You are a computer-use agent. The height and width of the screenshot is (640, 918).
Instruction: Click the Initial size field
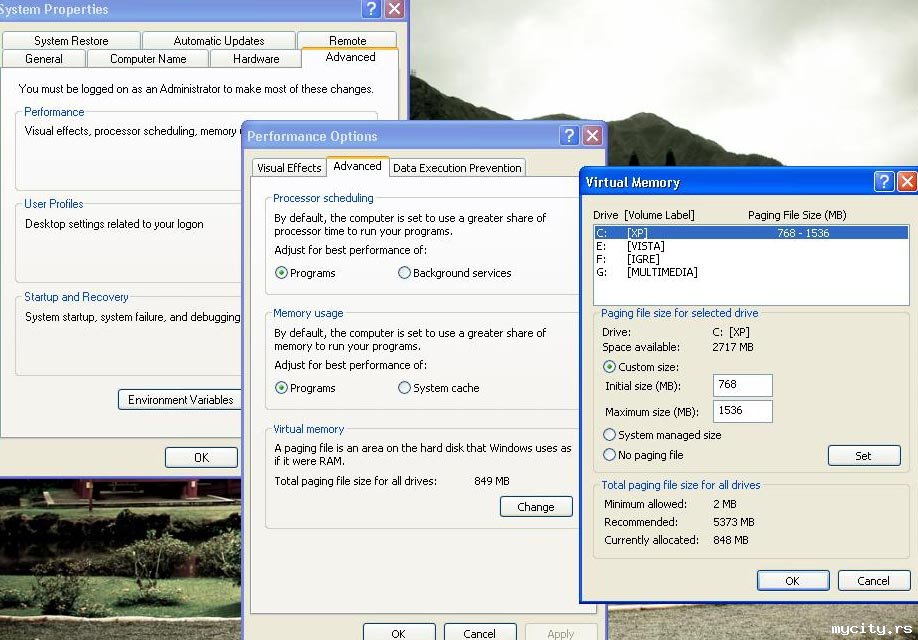742,385
